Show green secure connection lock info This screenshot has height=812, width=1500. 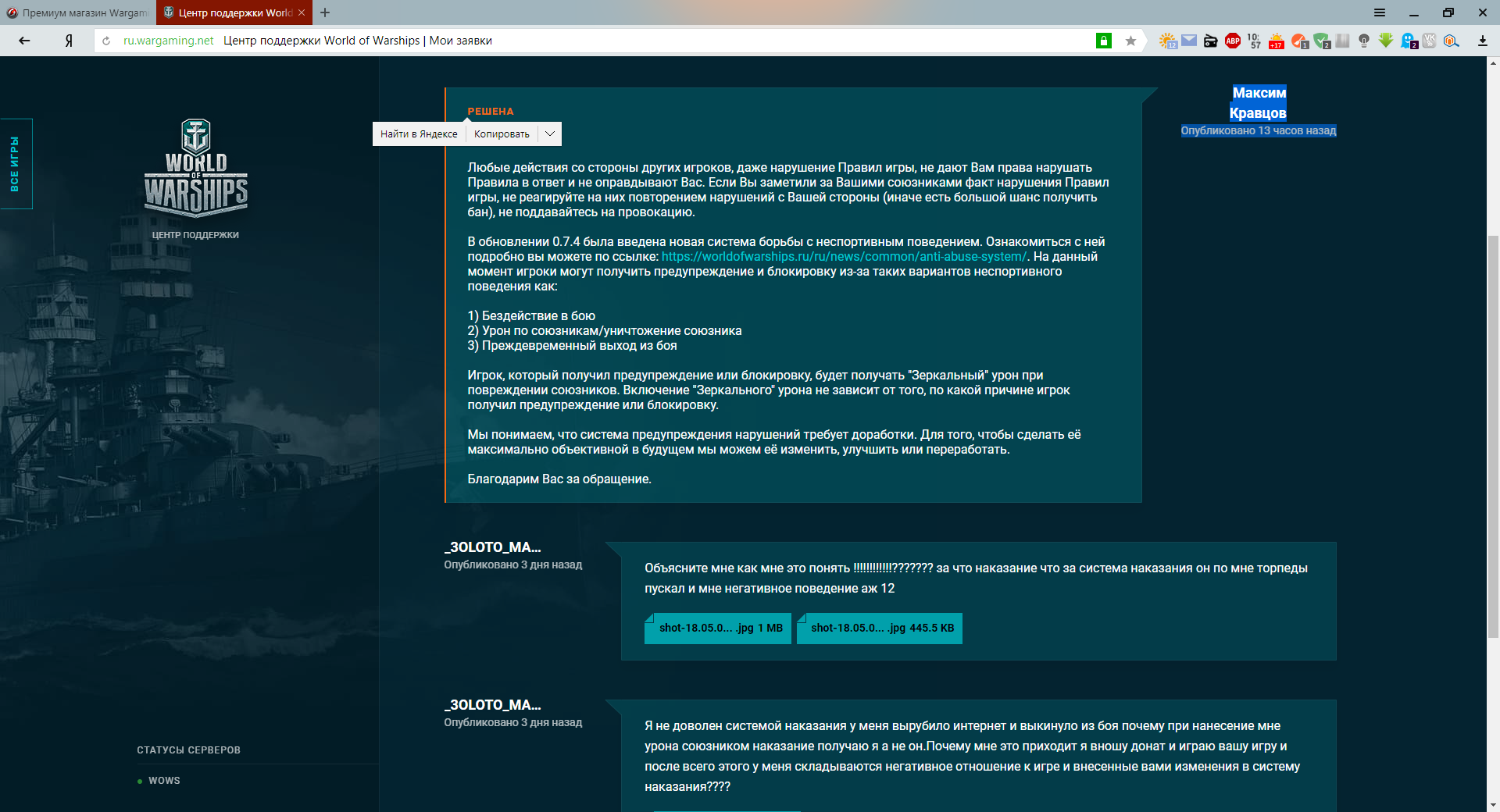tap(1103, 41)
